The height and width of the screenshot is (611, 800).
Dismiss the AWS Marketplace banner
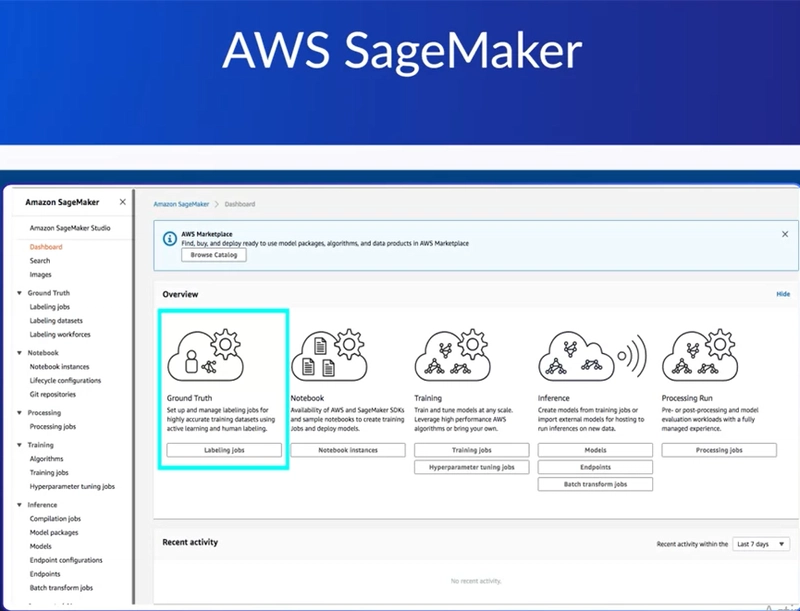tap(785, 234)
